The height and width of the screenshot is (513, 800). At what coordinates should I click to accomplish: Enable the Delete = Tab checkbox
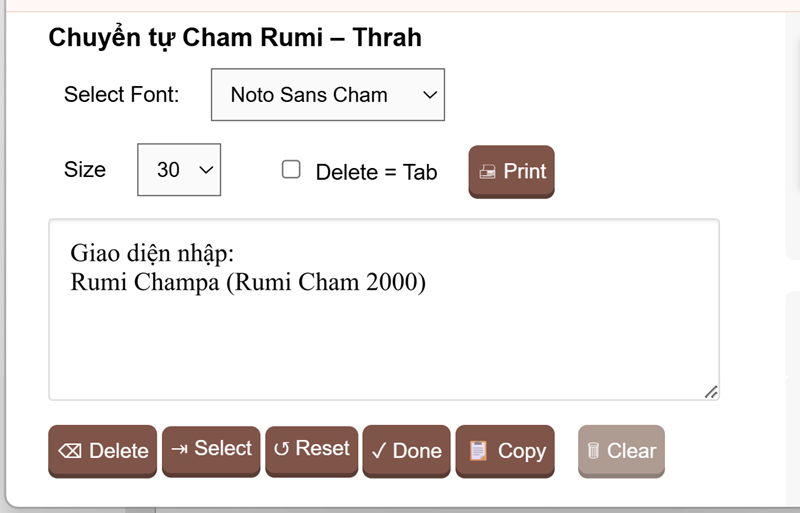tap(291, 170)
